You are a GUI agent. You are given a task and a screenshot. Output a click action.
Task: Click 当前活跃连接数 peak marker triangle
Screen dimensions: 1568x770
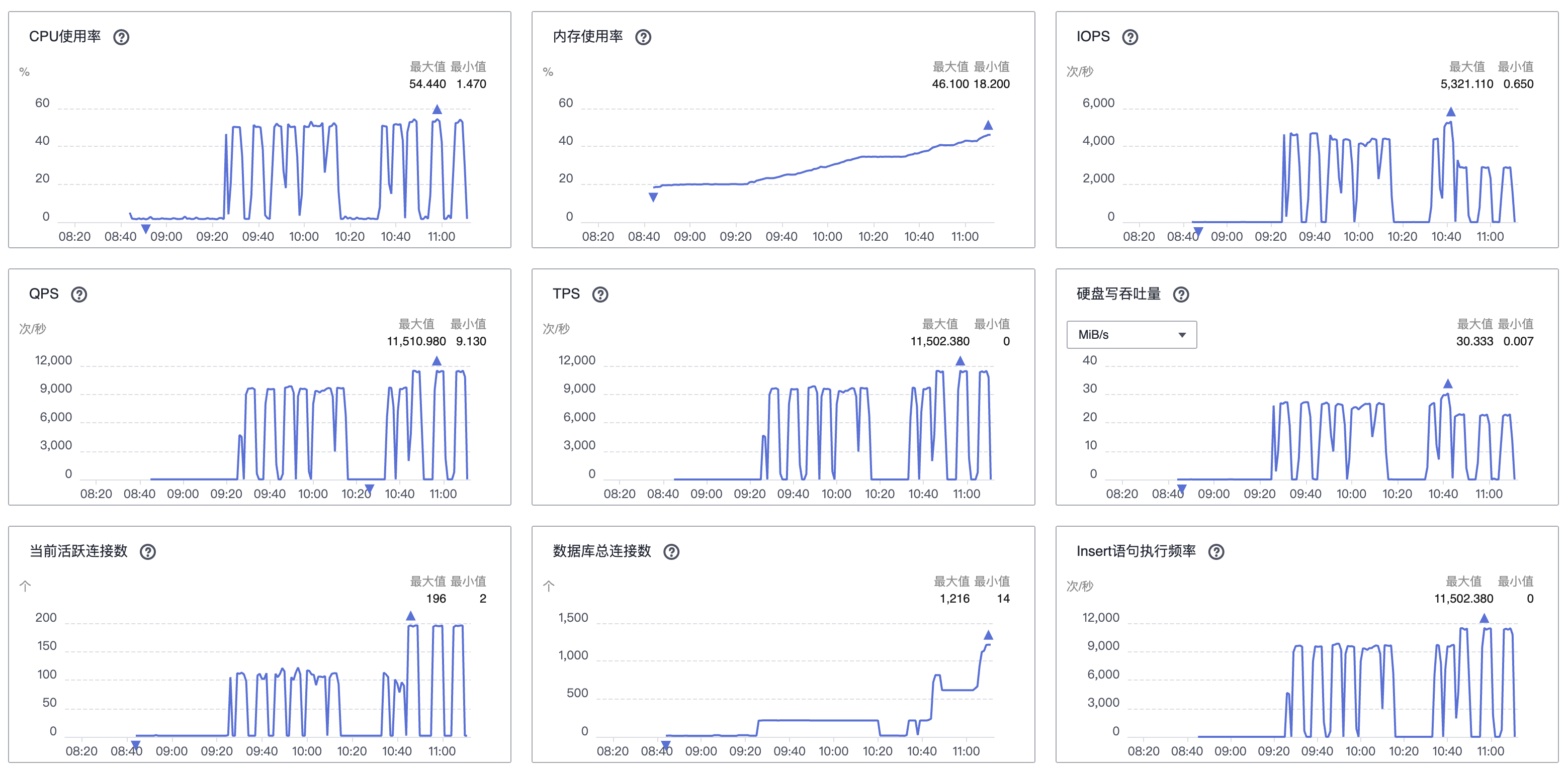pyautogui.click(x=411, y=616)
